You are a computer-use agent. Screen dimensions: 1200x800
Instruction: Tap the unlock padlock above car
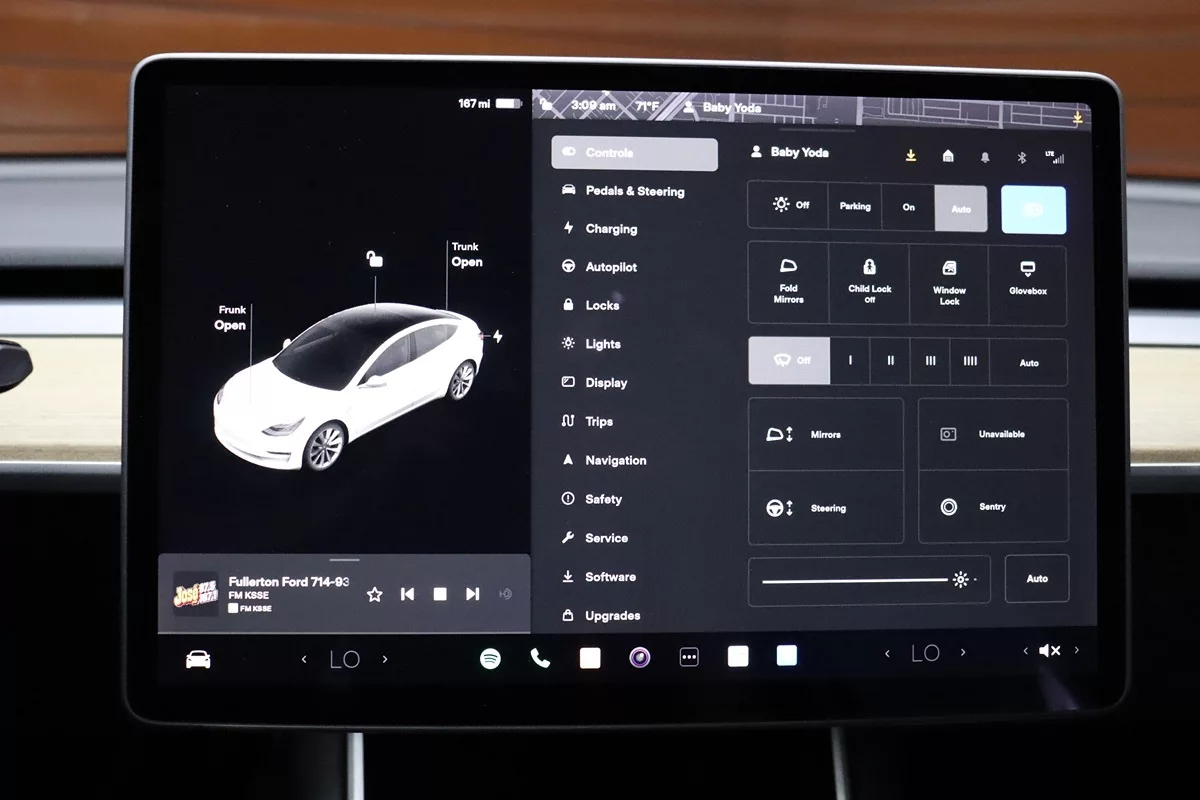pos(374,260)
